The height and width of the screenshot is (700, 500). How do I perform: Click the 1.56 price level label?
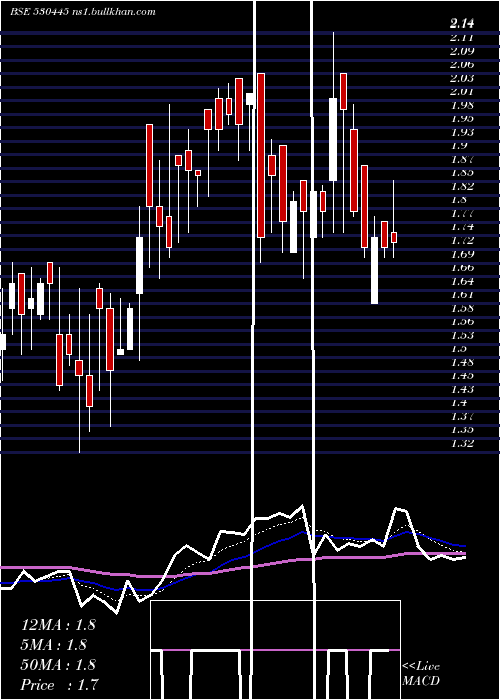[x=462, y=321]
